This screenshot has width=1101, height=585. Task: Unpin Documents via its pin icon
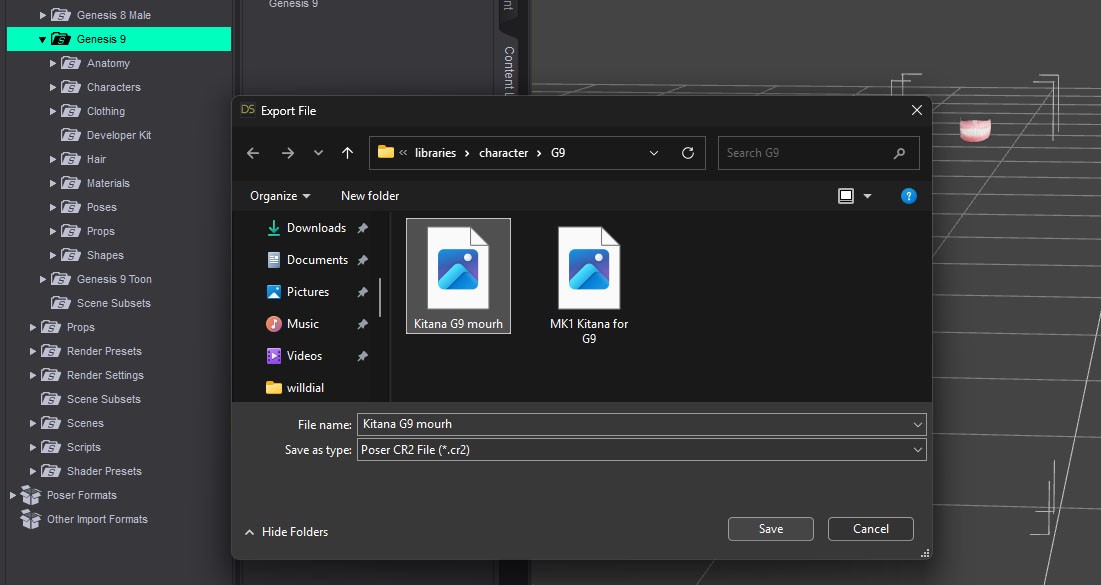[x=362, y=261]
